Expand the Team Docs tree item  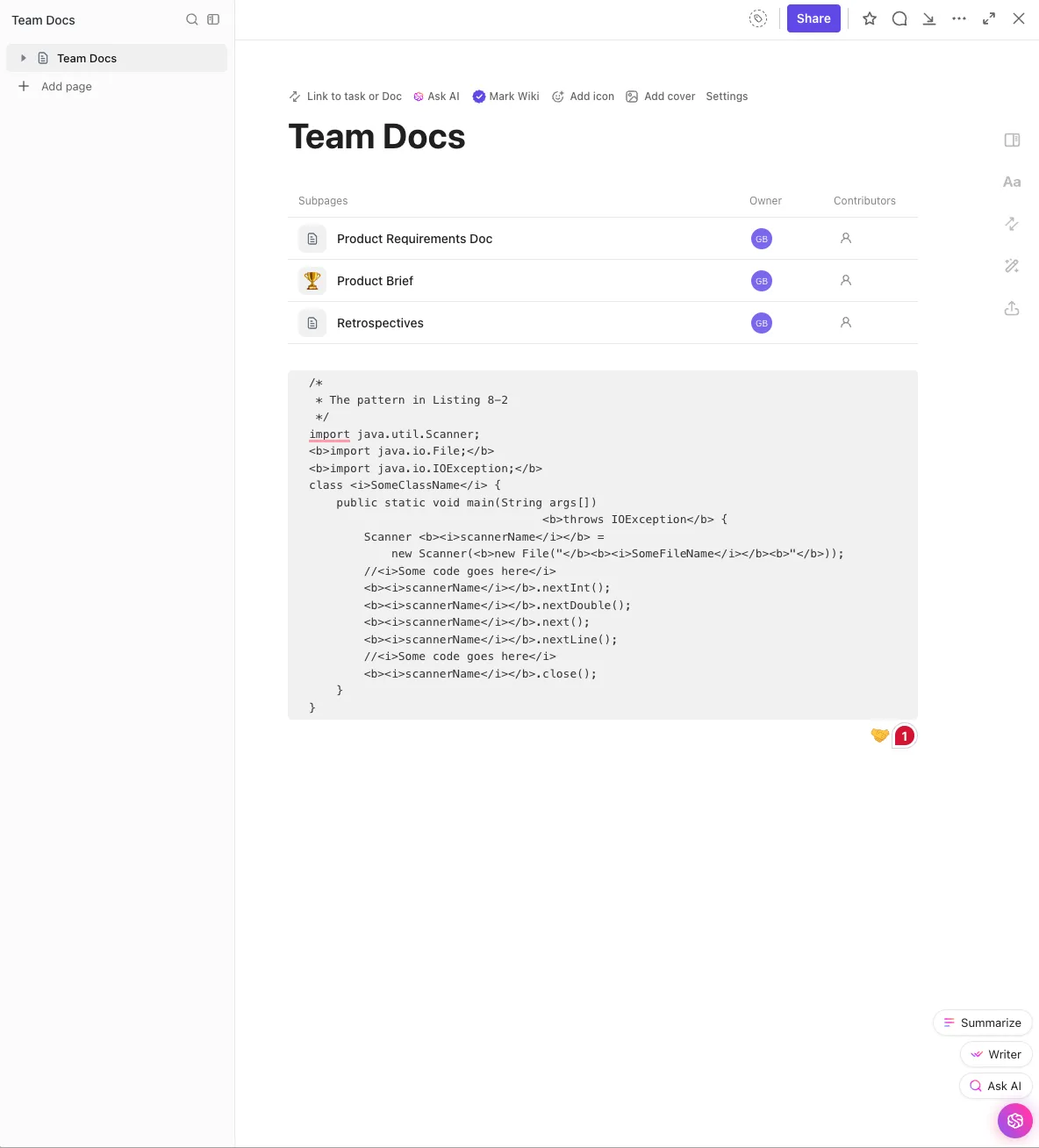(x=23, y=58)
